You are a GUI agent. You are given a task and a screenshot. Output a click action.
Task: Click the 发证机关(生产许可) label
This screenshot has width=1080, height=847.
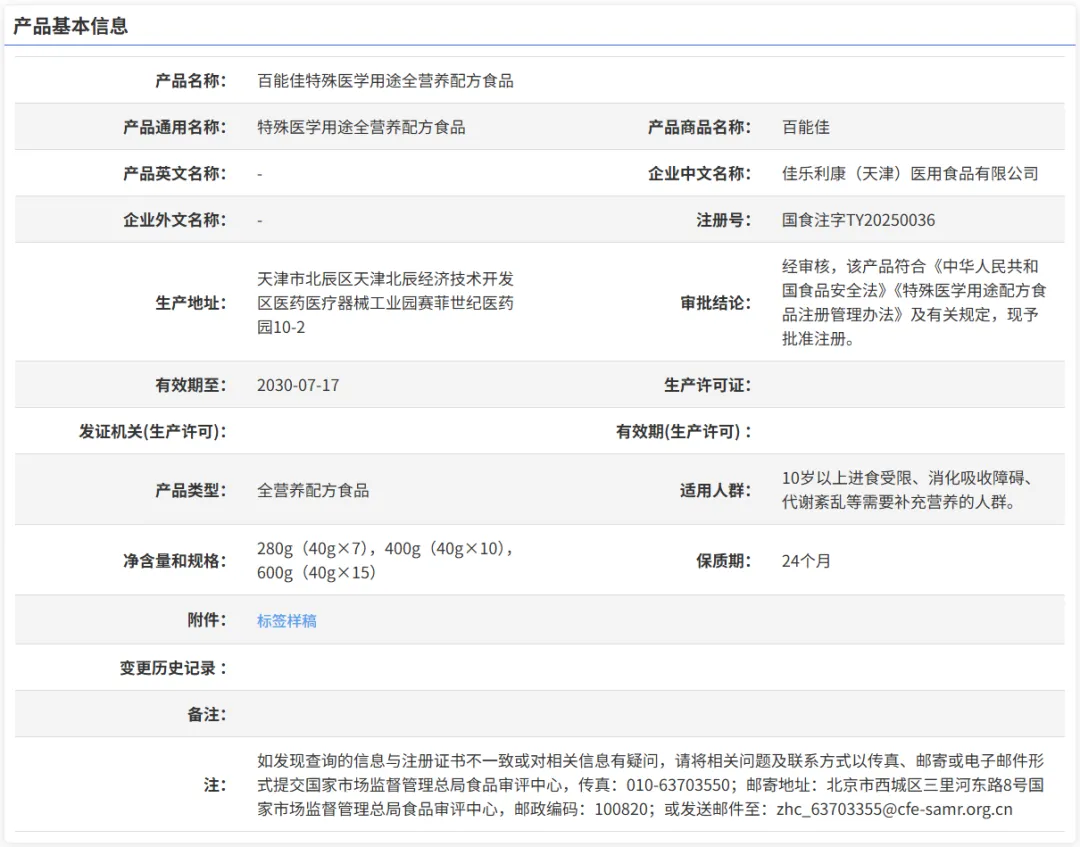click(x=152, y=432)
